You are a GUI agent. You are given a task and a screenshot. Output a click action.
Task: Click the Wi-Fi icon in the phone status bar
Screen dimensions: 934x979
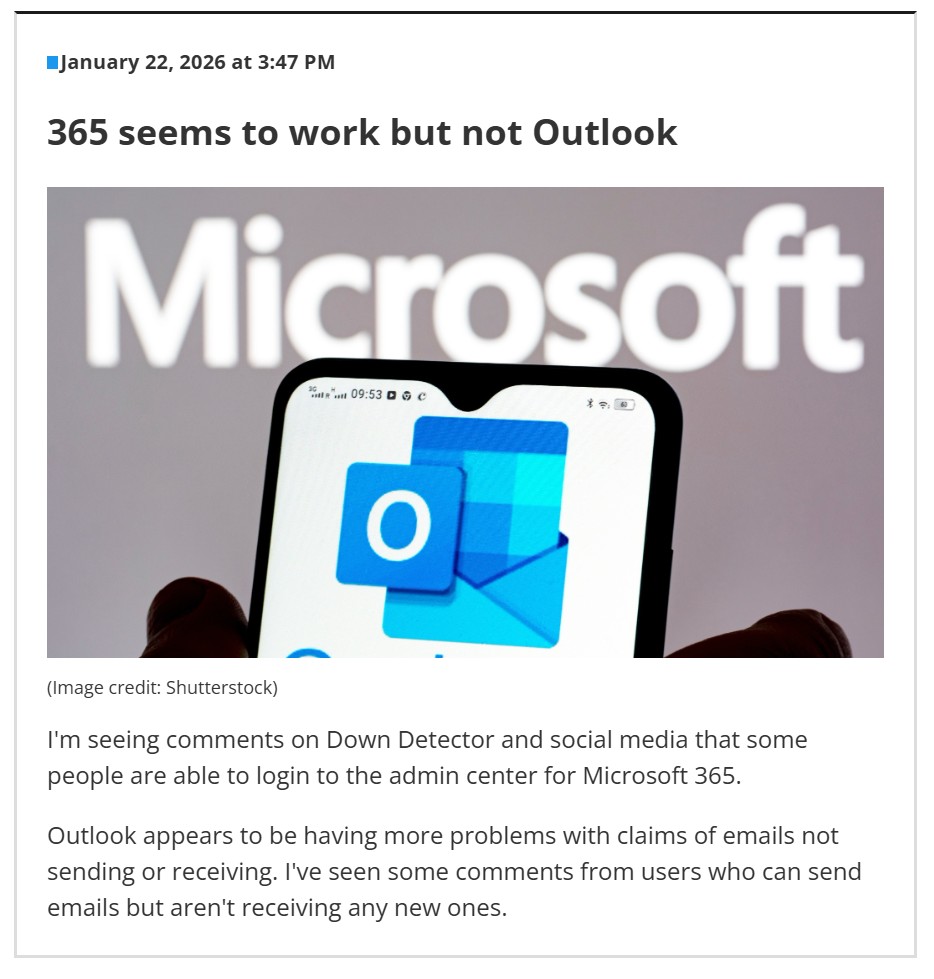click(603, 404)
